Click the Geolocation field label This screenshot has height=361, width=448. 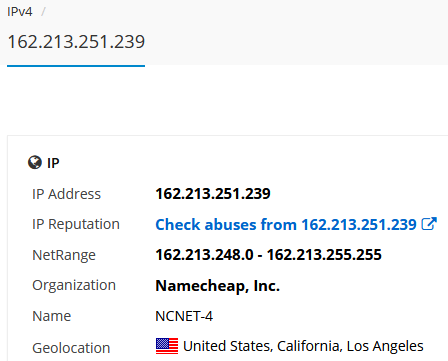71,348
